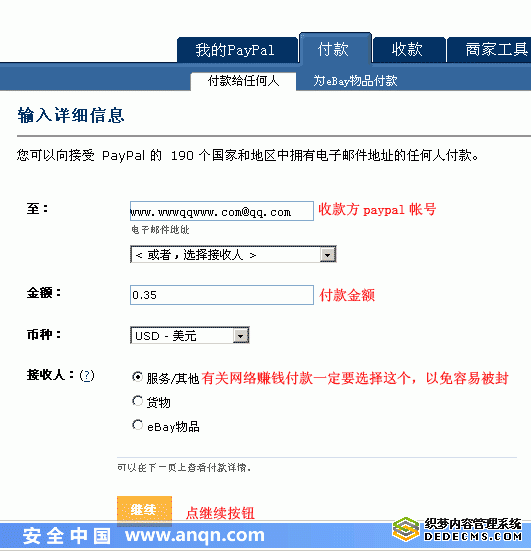The image size is (531, 551).
Task: Click the 电子邮件地址 label under the email field
Action: pyautogui.click(x=160, y=230)
